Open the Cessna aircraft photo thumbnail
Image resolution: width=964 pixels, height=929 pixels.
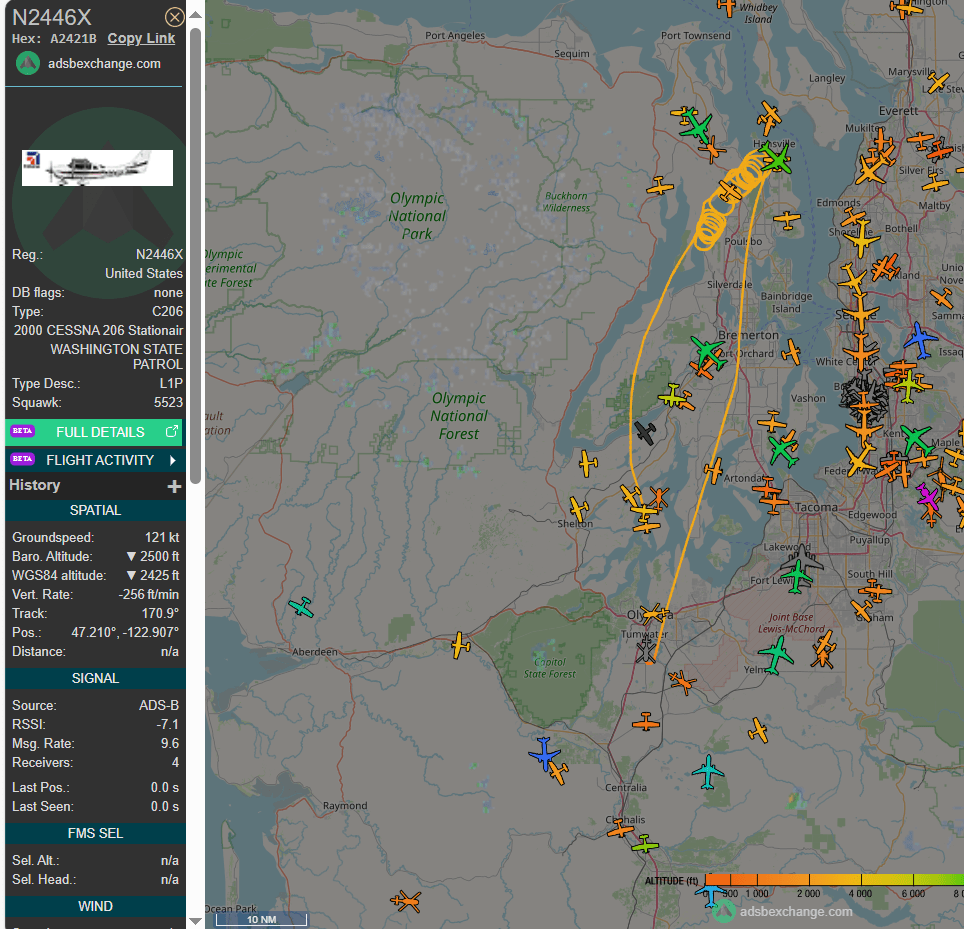pos(97,168)
